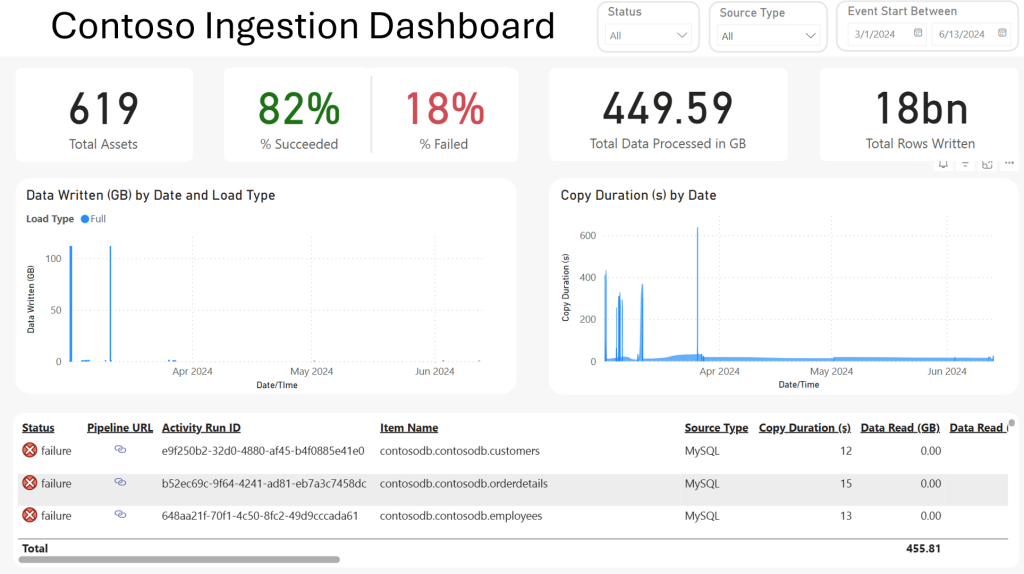Open focus mode for the Copy Duration chart

987,165
